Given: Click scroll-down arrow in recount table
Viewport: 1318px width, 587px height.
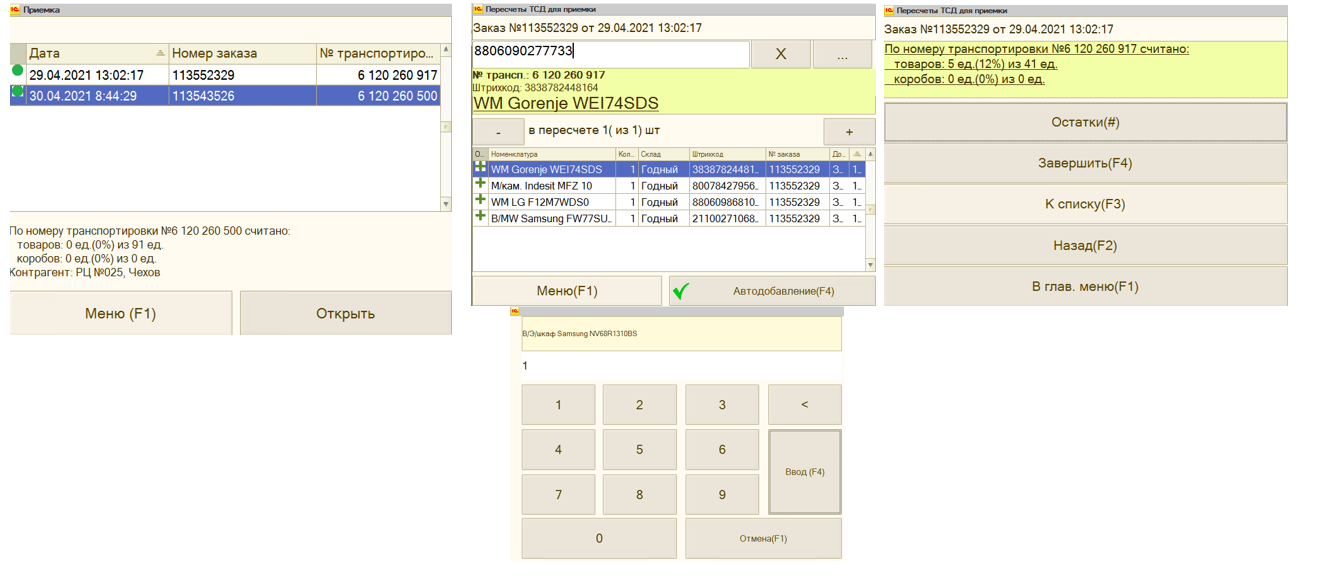Looking at the screenshot, I should (870, 264).
